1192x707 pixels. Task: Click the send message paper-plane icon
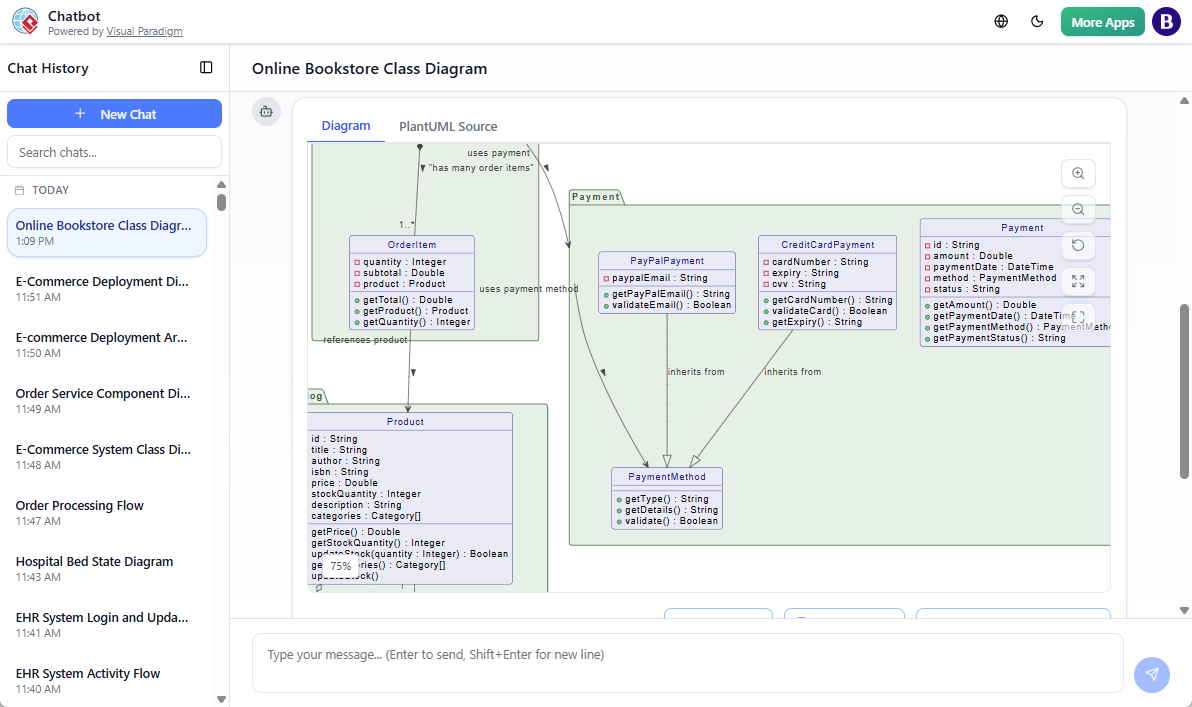click(x=1151, y=674)
